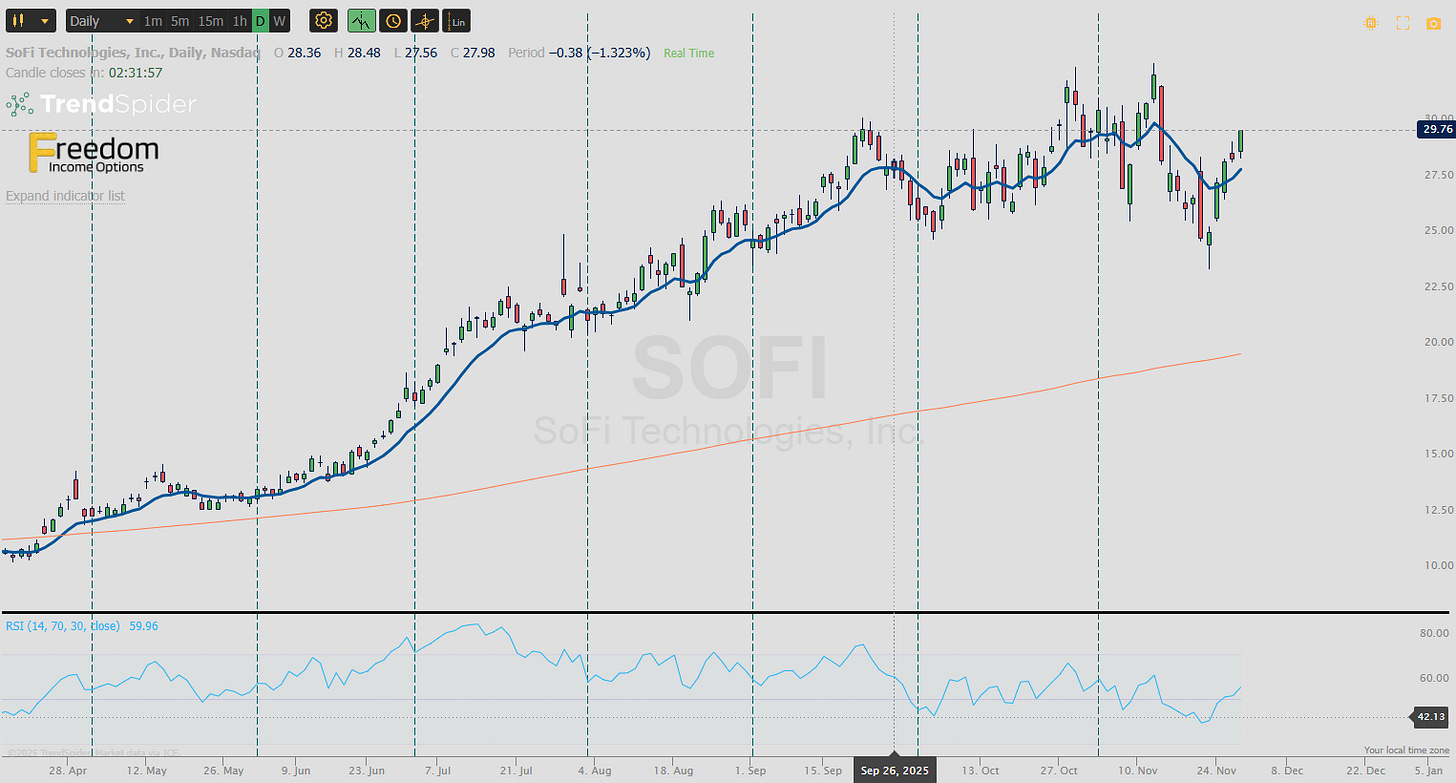Switch to the 15m timeframe

(x=210, y=21)
